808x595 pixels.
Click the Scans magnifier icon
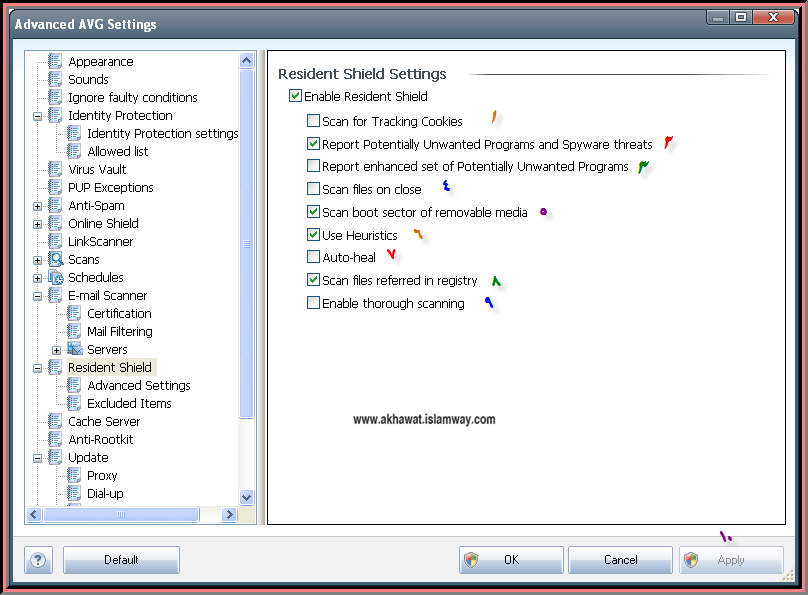coord(55,259)
